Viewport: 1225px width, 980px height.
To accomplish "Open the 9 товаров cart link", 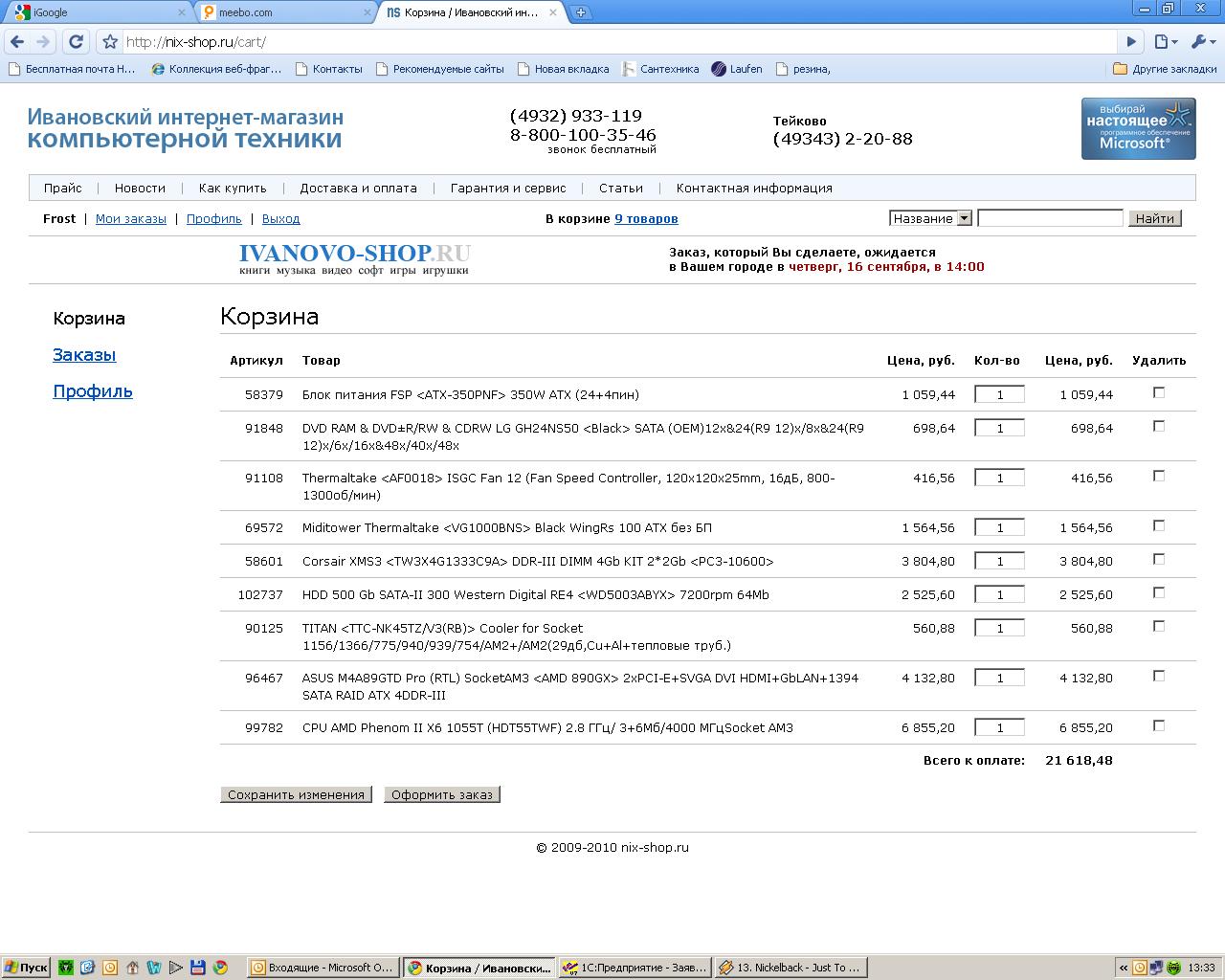I will pyautogui.click(x=646, y=219).
